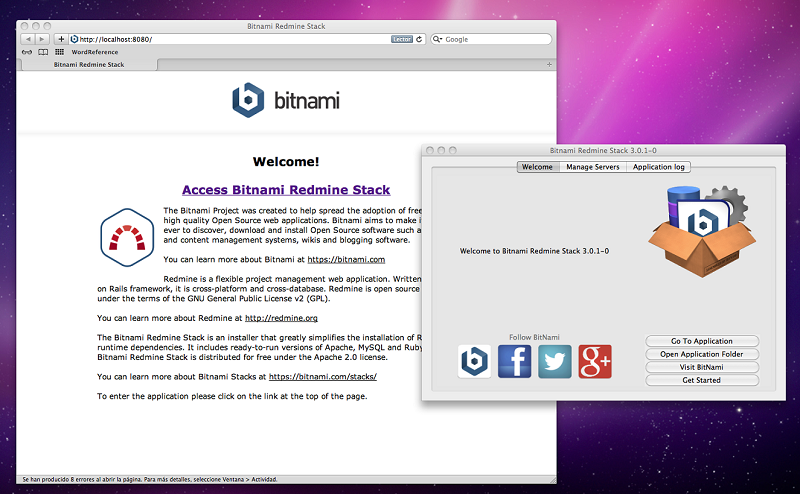Open http://redmine.org link

281,318
